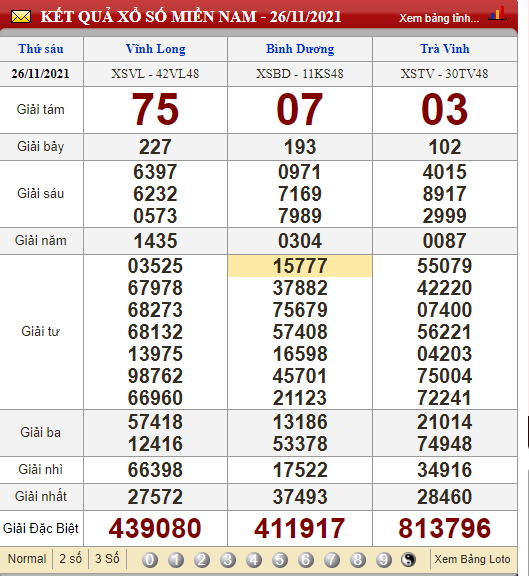Open the Trà Vinh province link
The width and height of the screenshot is (529, 576).
(445, 49)
